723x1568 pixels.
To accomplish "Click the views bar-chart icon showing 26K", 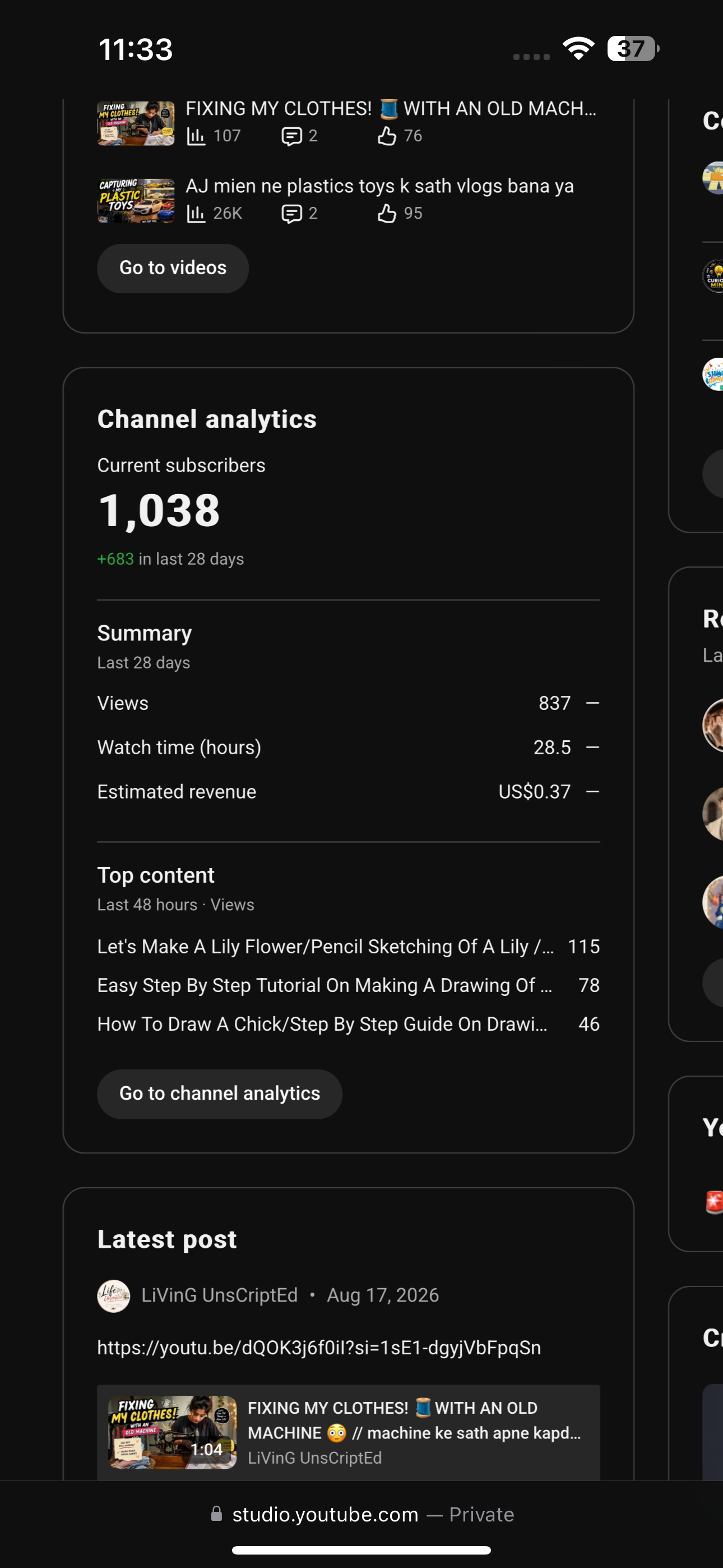I will [x=196, y=214].
